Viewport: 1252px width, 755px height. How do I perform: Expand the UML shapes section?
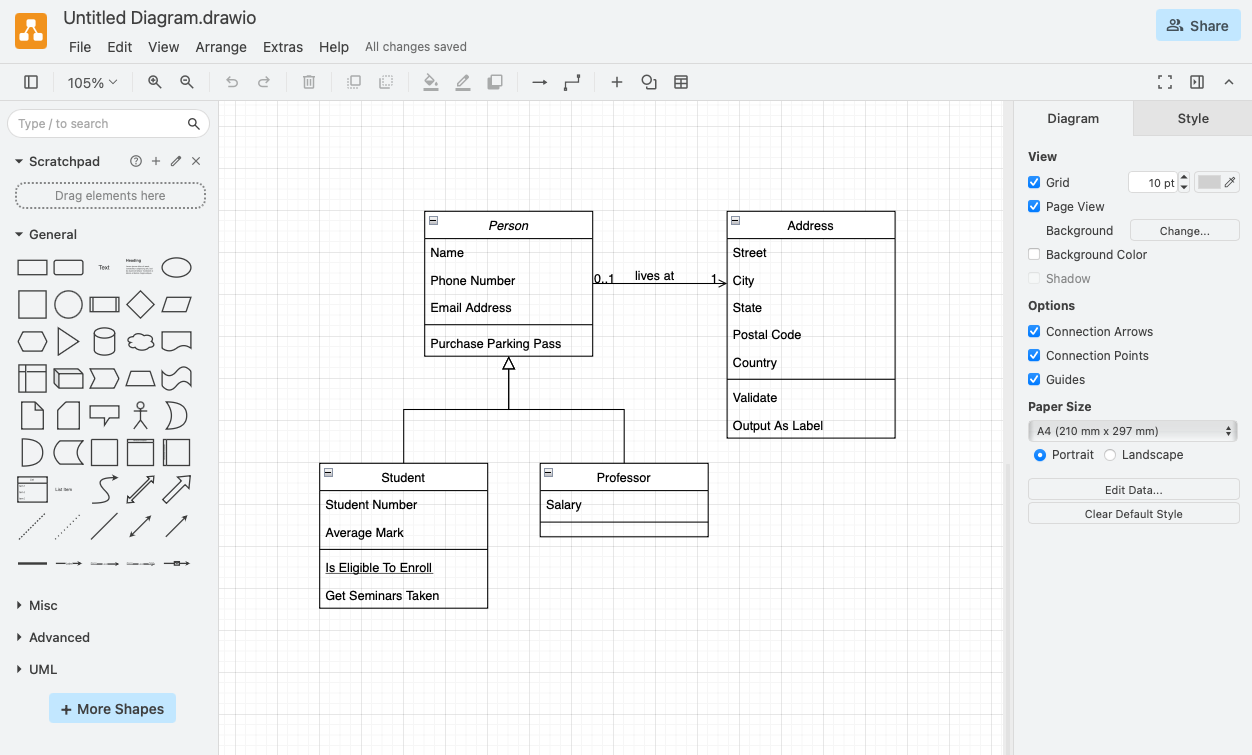[37, 669]
